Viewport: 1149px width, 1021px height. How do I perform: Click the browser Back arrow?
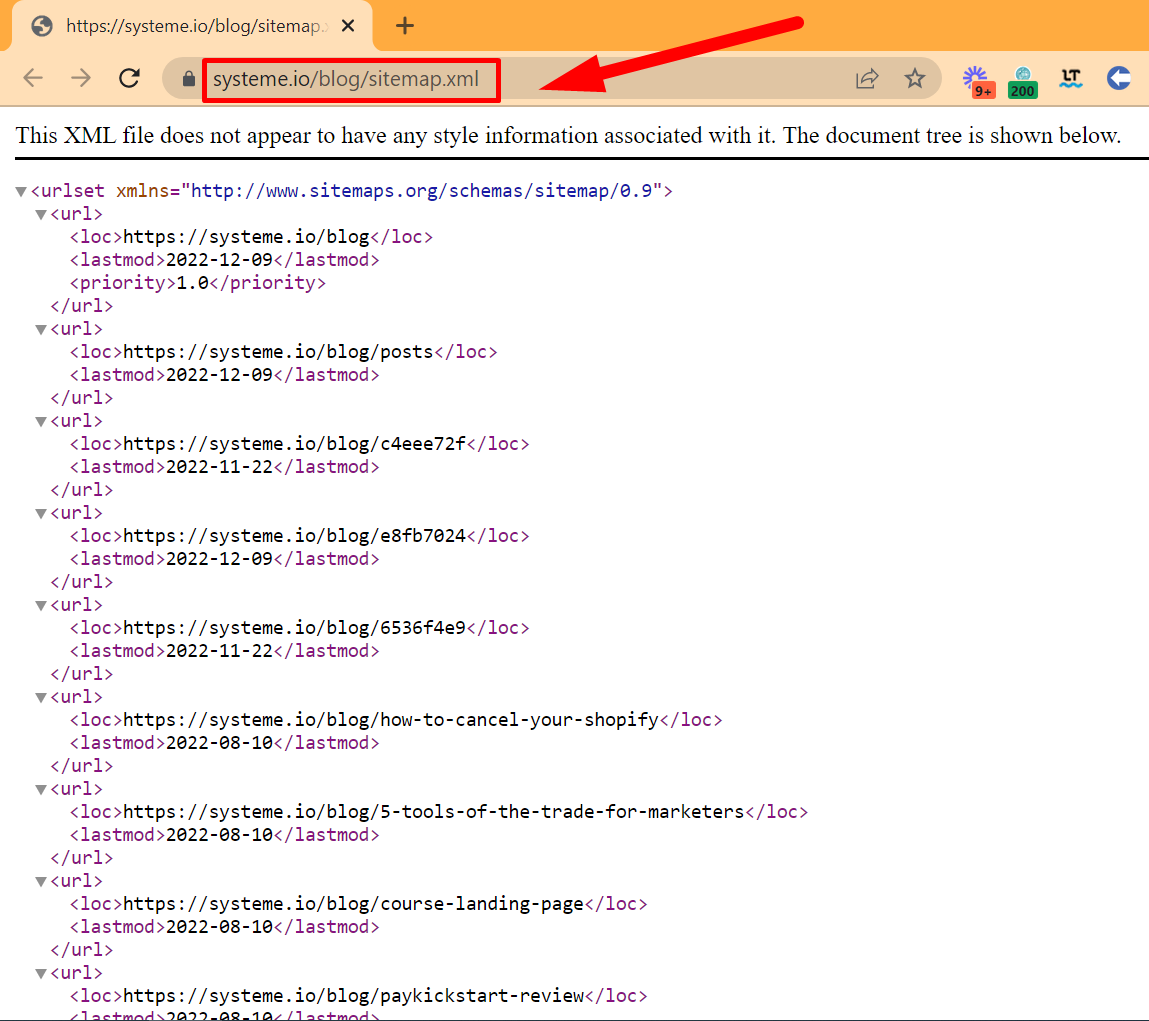pyautogui.click(x=33, y=78)
